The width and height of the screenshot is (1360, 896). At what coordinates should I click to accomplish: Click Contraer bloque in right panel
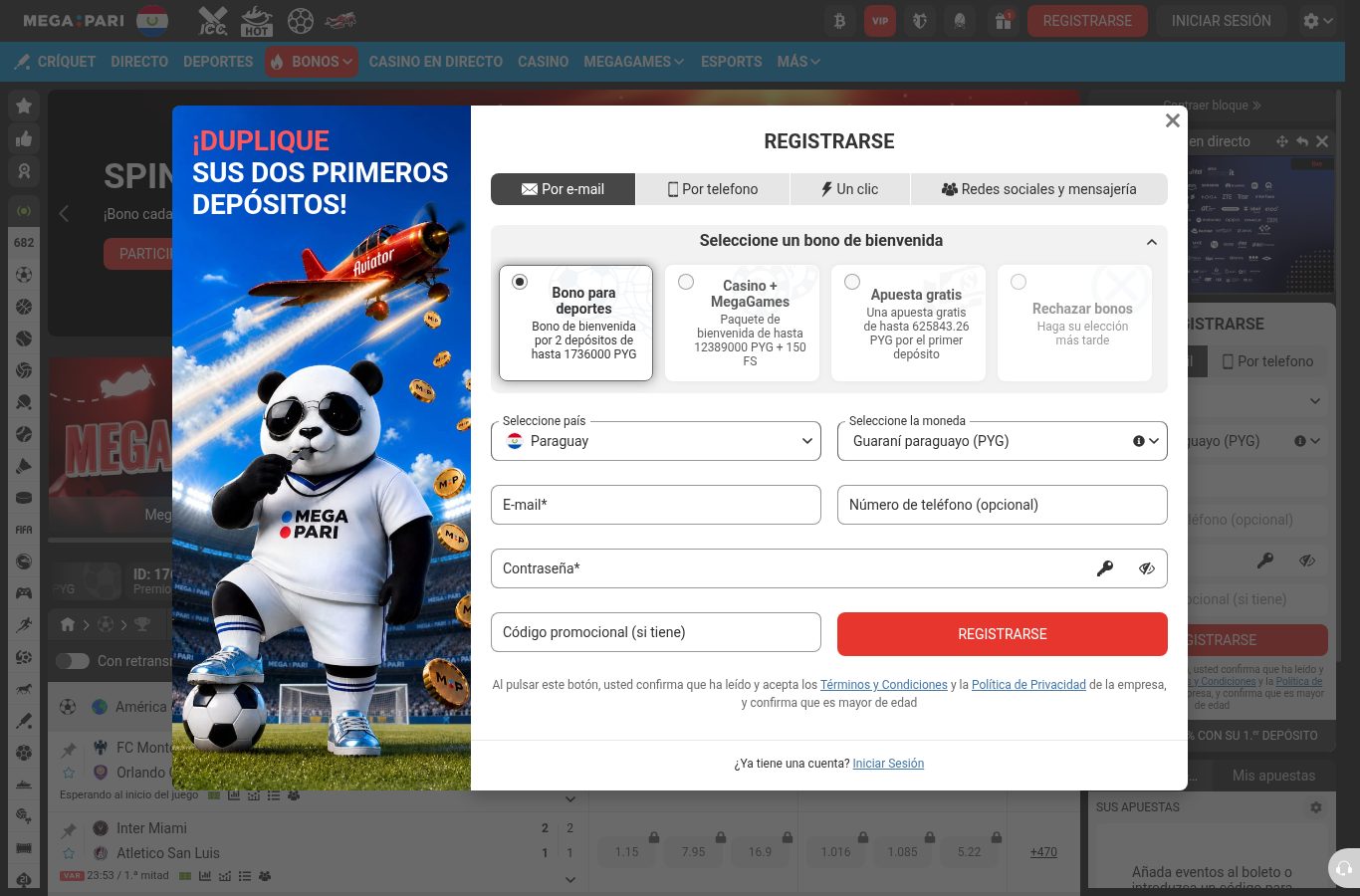1213,106
